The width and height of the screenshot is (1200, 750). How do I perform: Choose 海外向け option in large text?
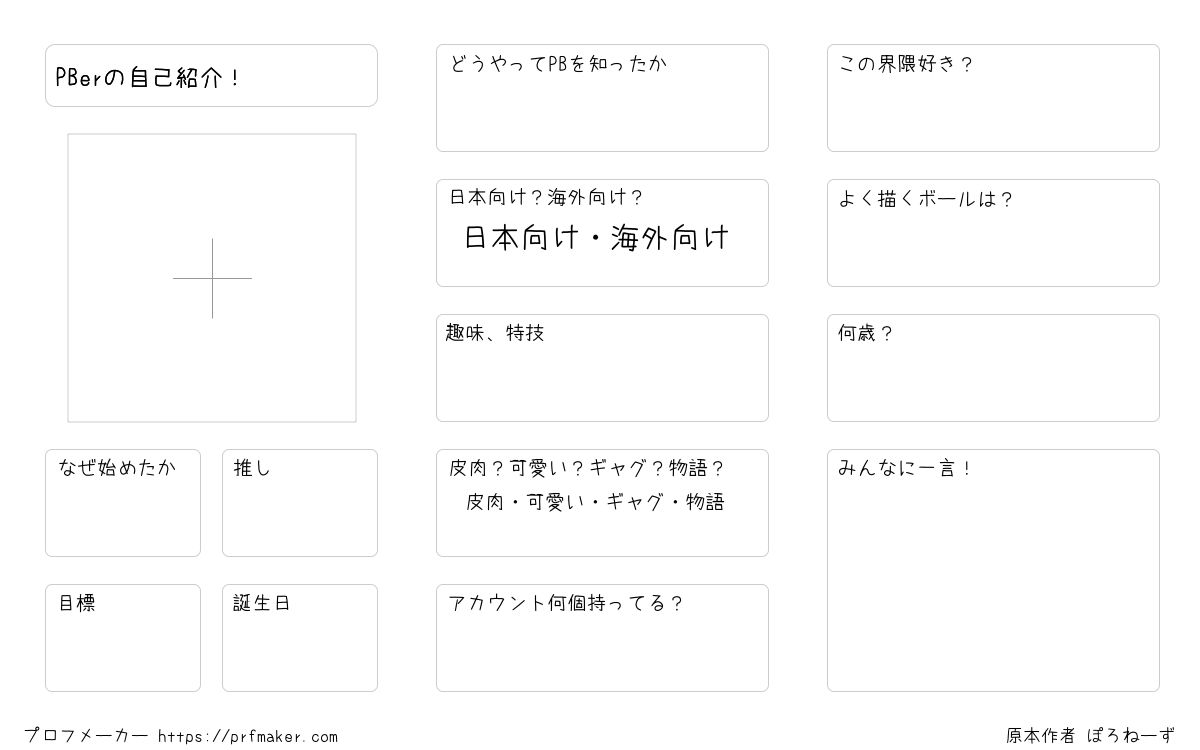(670, 238)
